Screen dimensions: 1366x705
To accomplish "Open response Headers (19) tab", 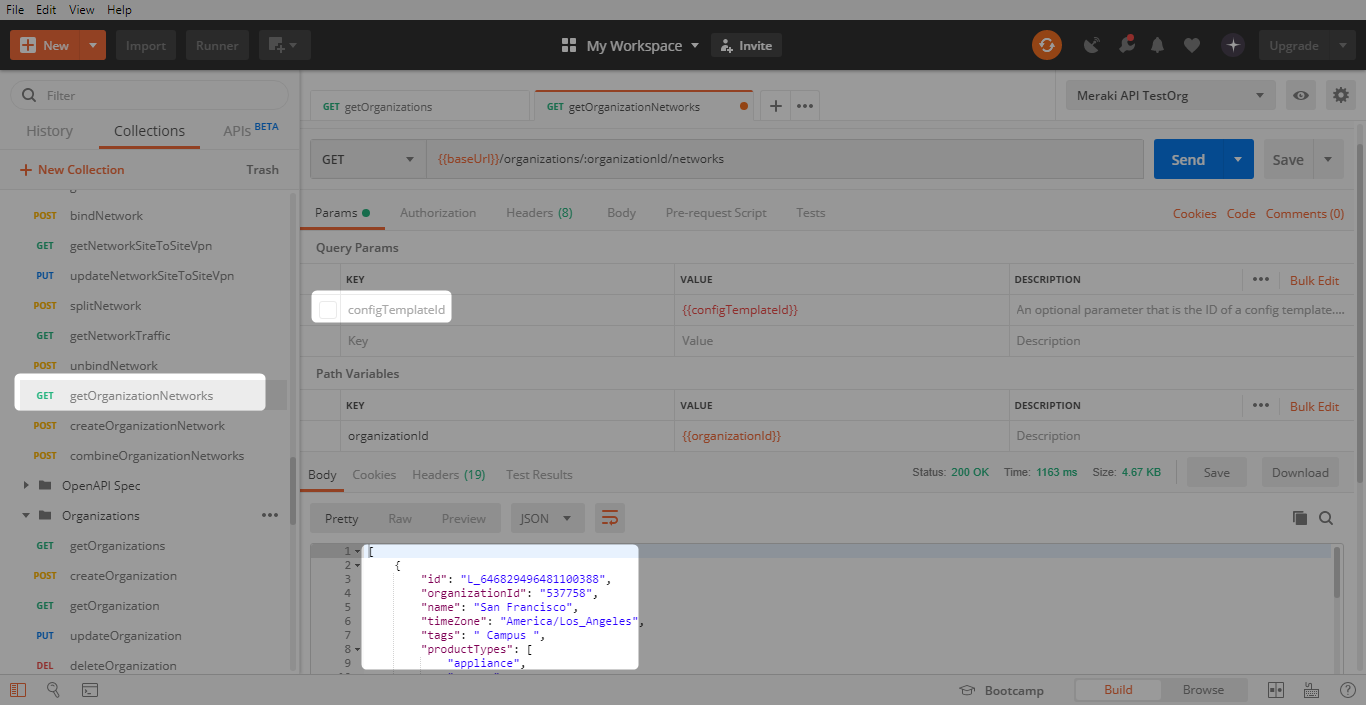I will pyautogui.click(x=449, y=474).
